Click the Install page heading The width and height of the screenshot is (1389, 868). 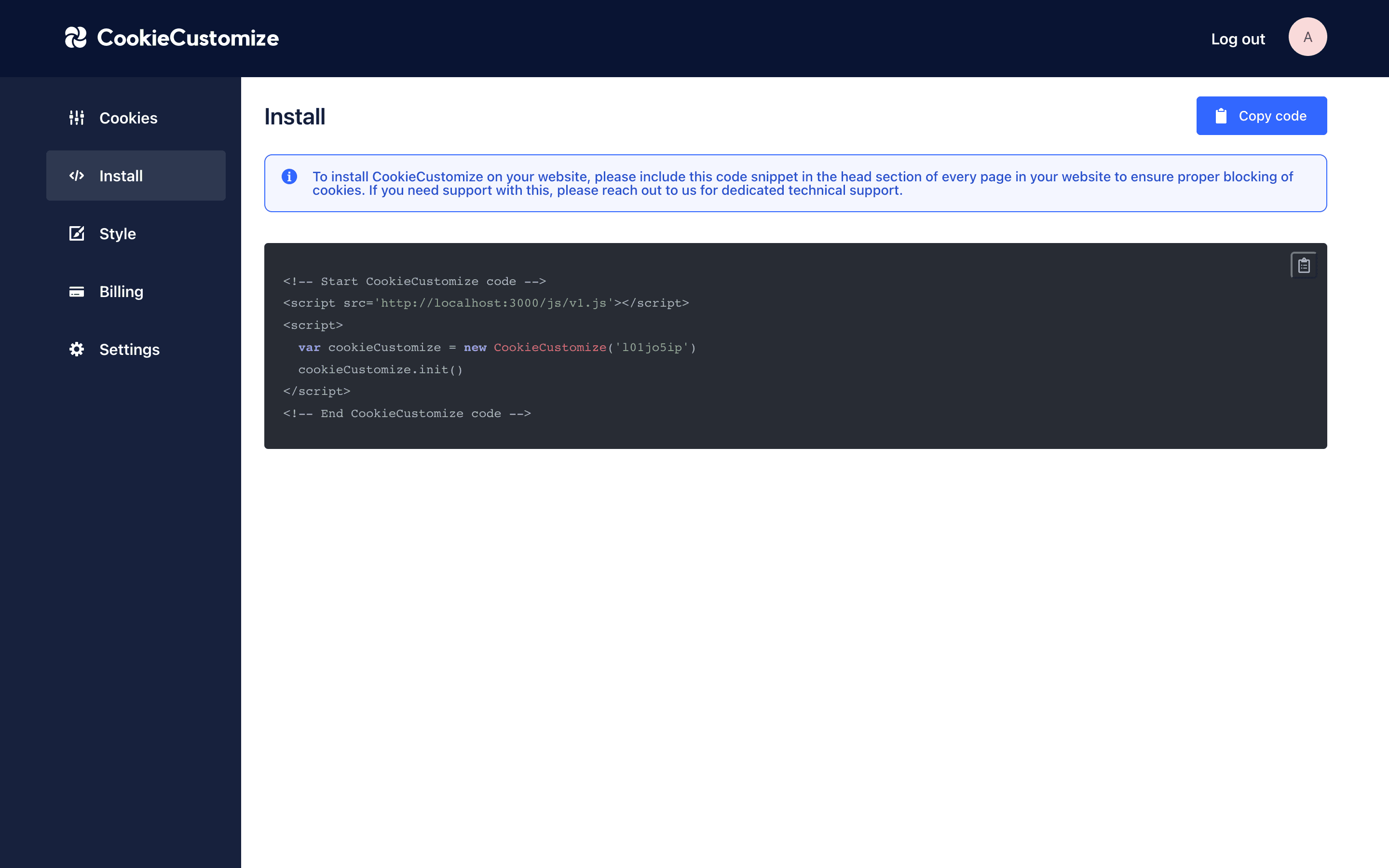tap(295, 117)
